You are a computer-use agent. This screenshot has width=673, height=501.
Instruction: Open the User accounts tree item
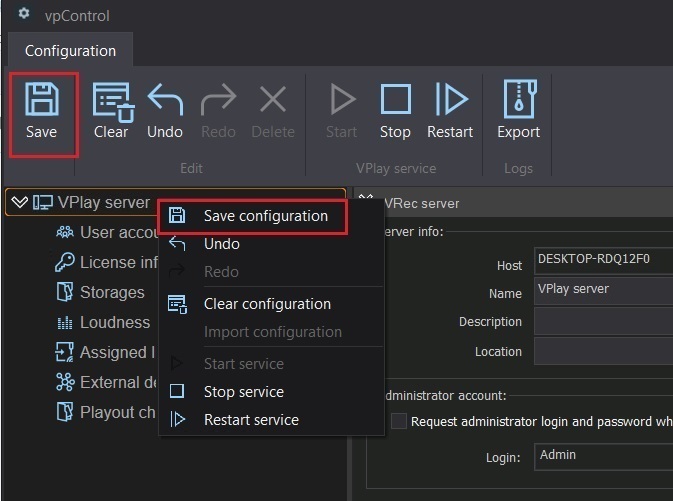(x=119, y=232)
